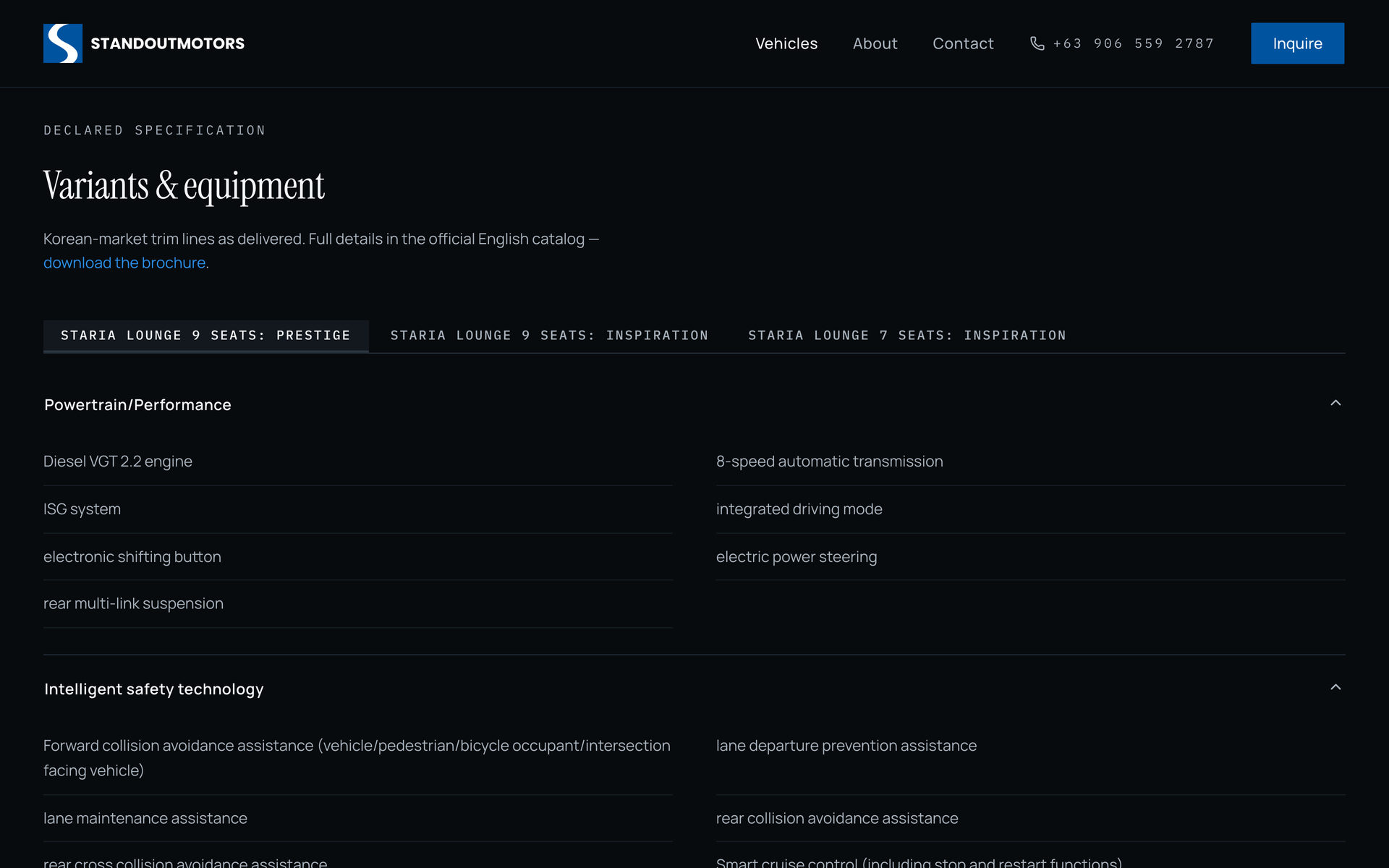Click the electric power steering entry
This screenshot has width=1389, height=868.
click(796, 557)
